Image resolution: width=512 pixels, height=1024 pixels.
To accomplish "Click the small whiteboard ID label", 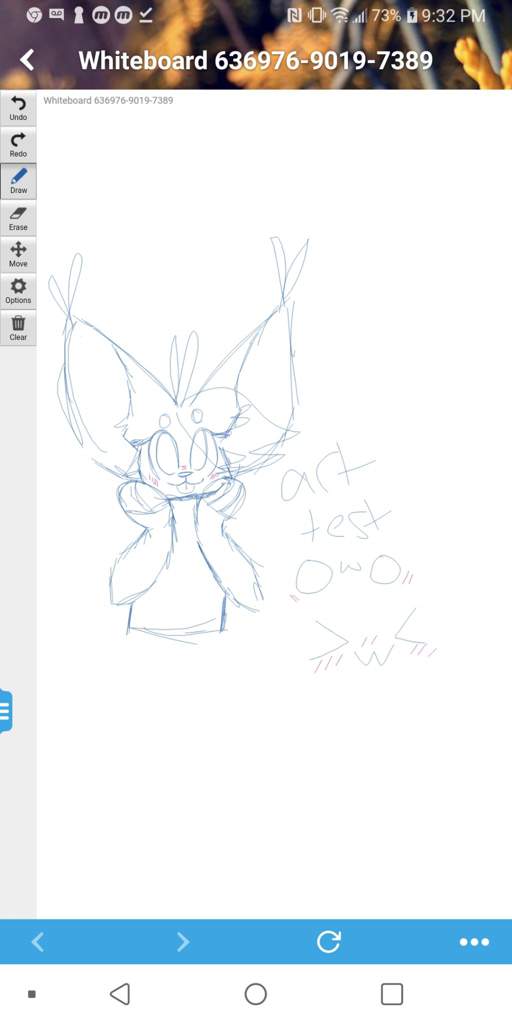I will pos(108,101).
